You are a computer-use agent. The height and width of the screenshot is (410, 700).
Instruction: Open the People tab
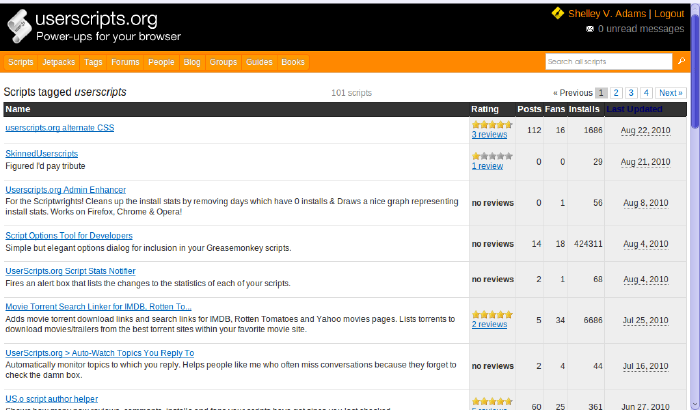(x=161, y=62)
